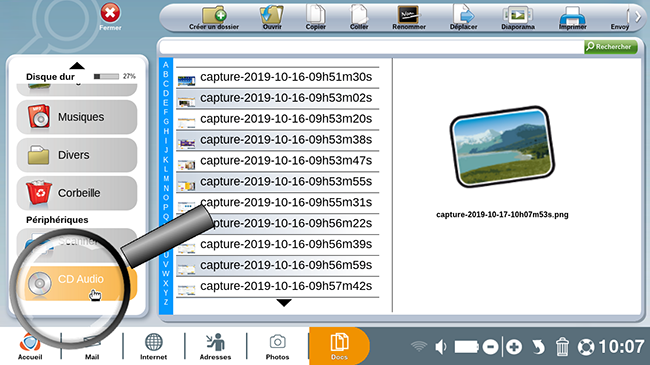This screenshot has height=365, width=650.
Task: Select file capture-2019-10-16-09h53m55s
Action: tap(278, 182)
